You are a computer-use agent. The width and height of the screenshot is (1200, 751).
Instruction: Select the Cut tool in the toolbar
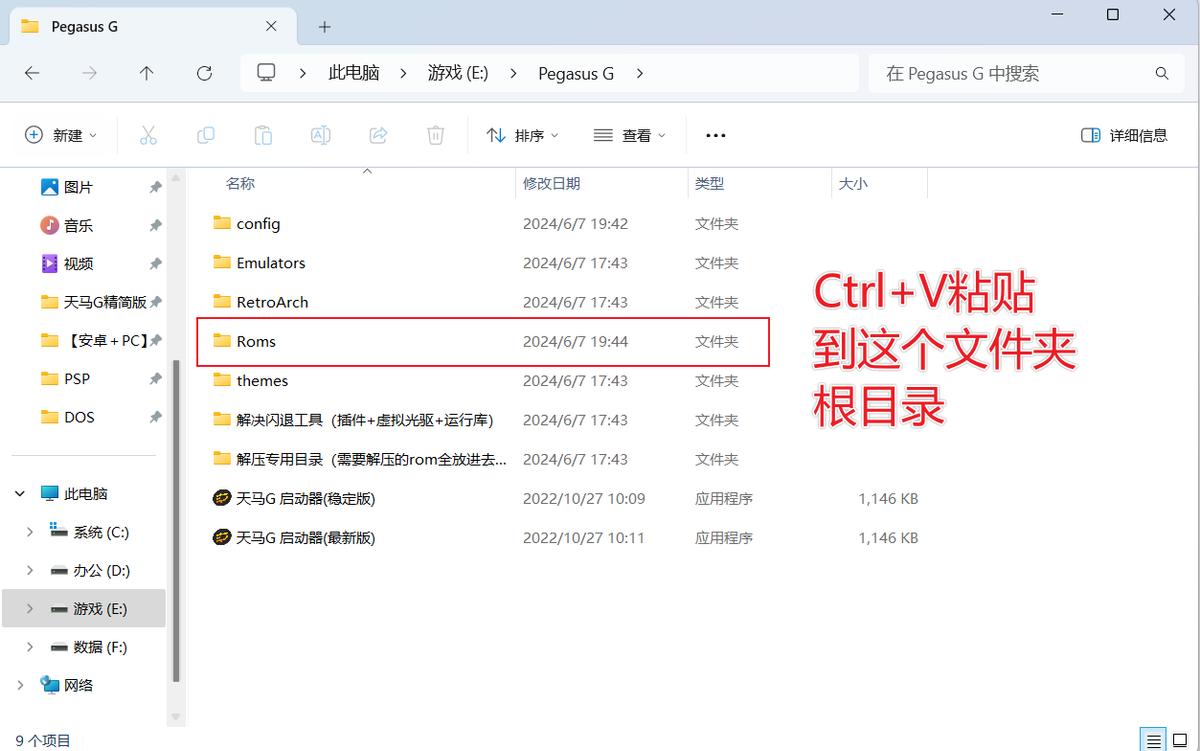tap(148, 135)
